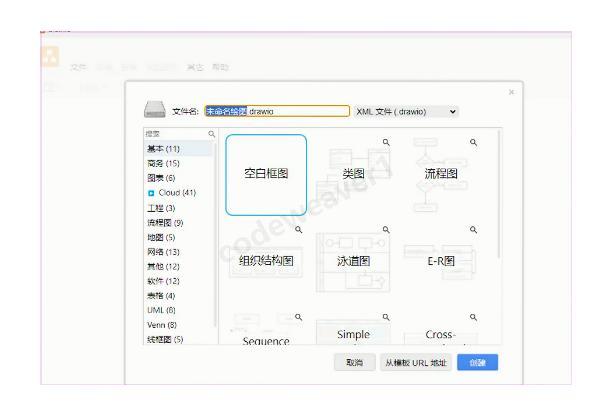Choose the 组织结构图 org chart template
This screenshot has width=613, height=416.
[x=266, y=262]
